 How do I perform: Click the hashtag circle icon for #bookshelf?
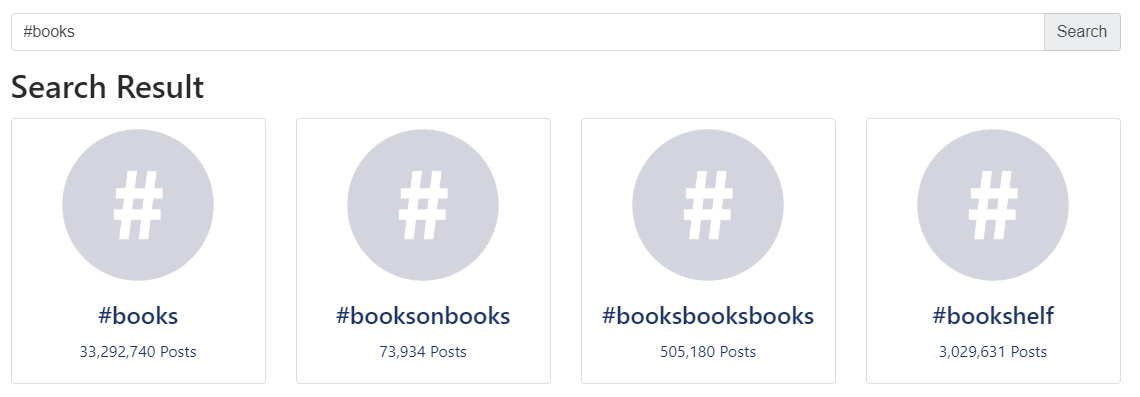tap(993, 205)
